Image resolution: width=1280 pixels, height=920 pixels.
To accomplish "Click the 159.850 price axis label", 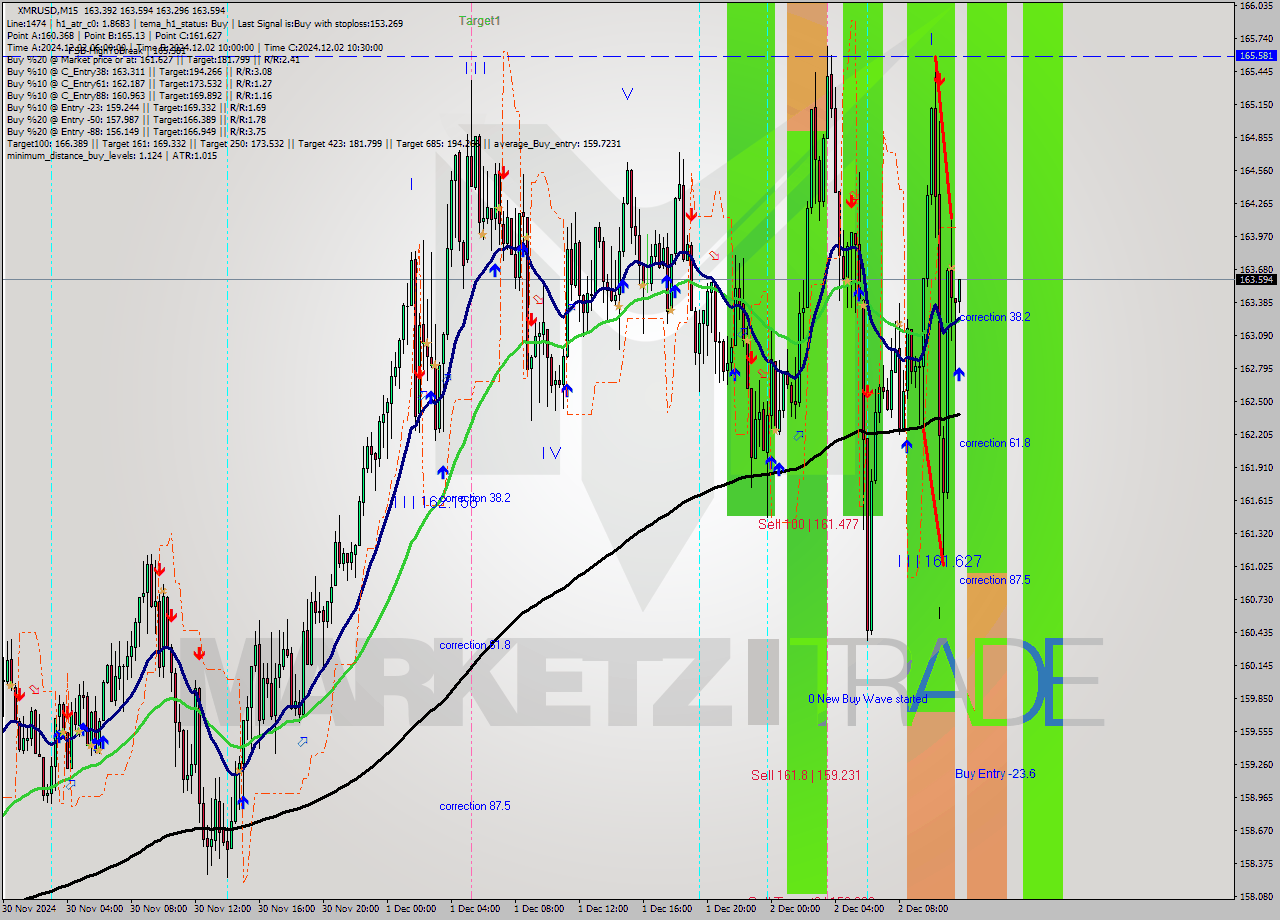I will point(1256,699).
